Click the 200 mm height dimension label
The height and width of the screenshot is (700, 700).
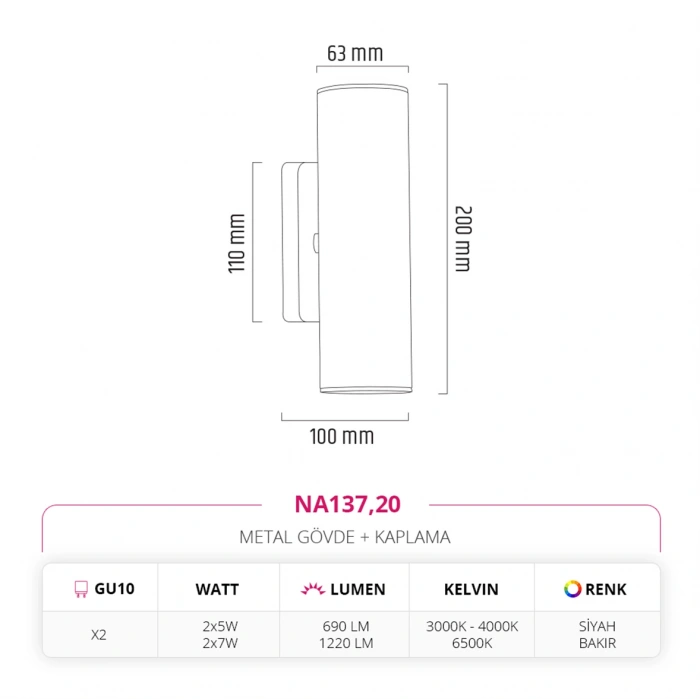click(x=462, y=239)
